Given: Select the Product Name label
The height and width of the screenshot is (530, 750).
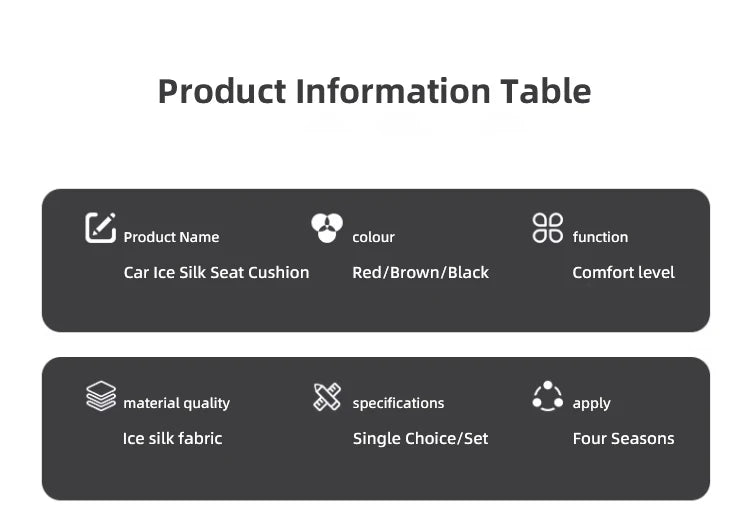Looking at the screenshot, I should tap(171, 237).
